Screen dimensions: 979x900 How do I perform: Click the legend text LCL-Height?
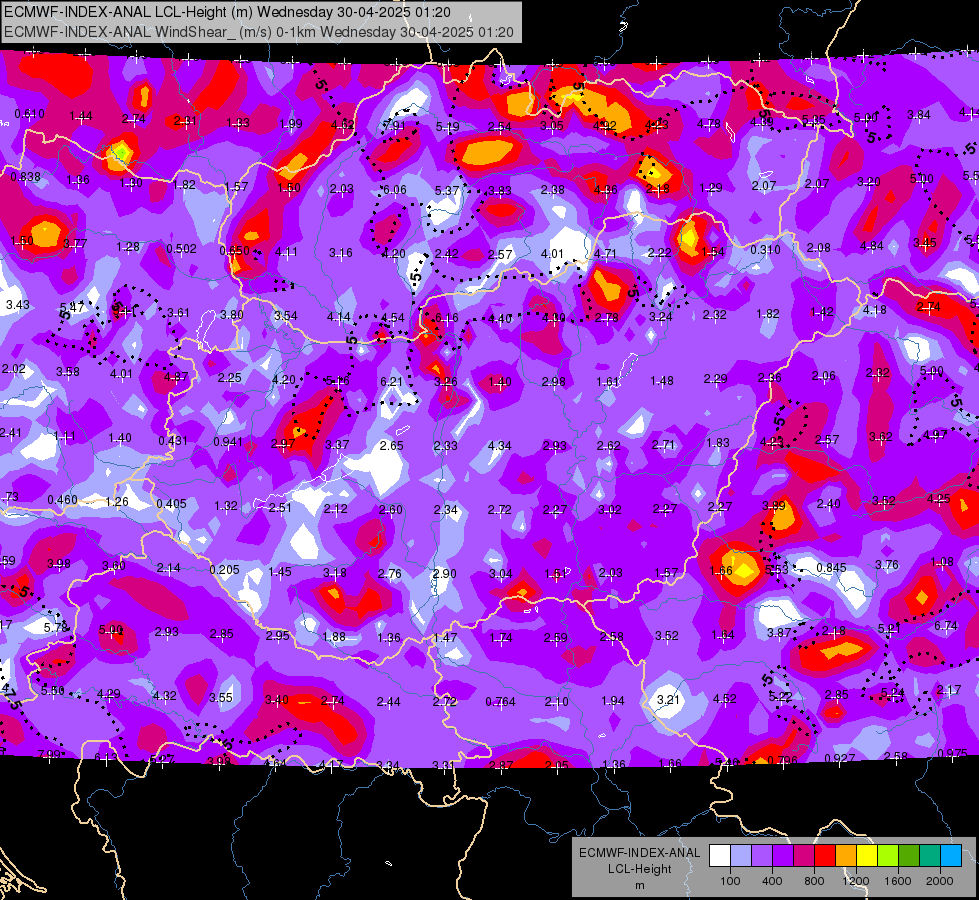tap(639, 869)
